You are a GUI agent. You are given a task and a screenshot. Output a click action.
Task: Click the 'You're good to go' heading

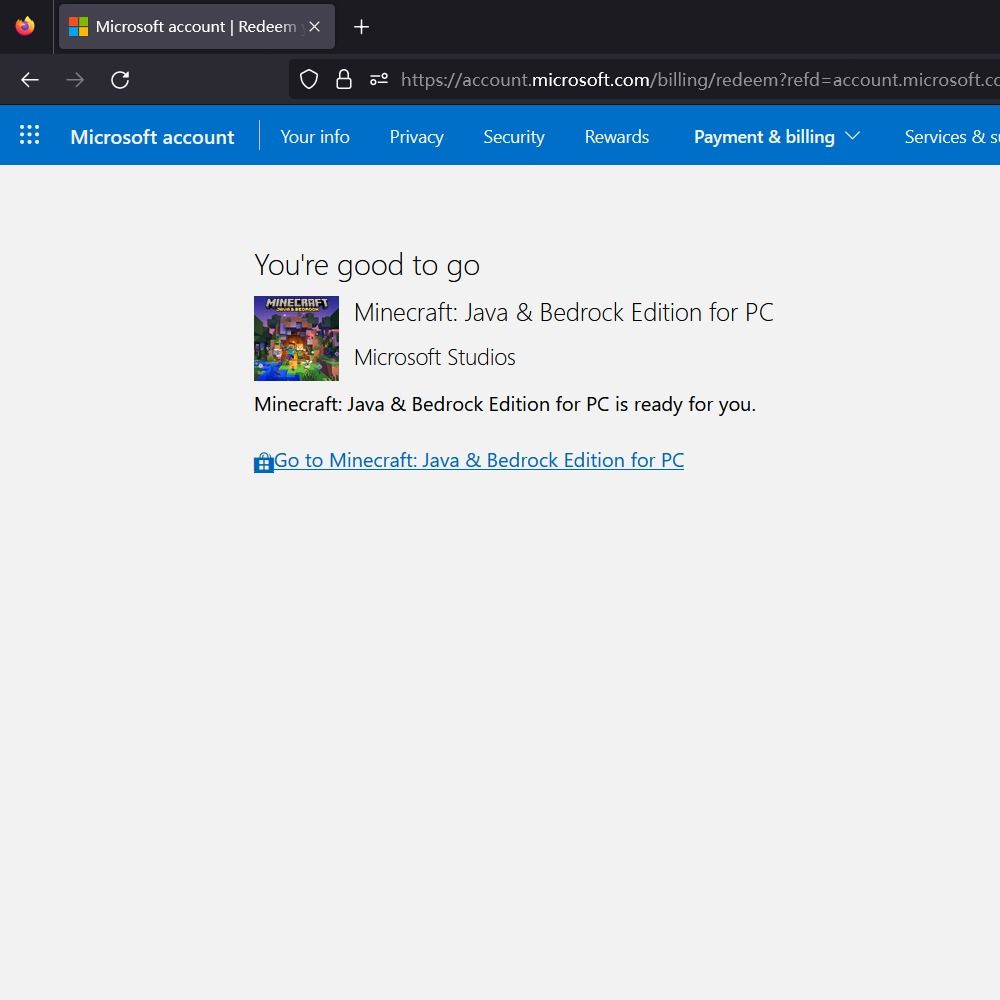click(367, 266)
